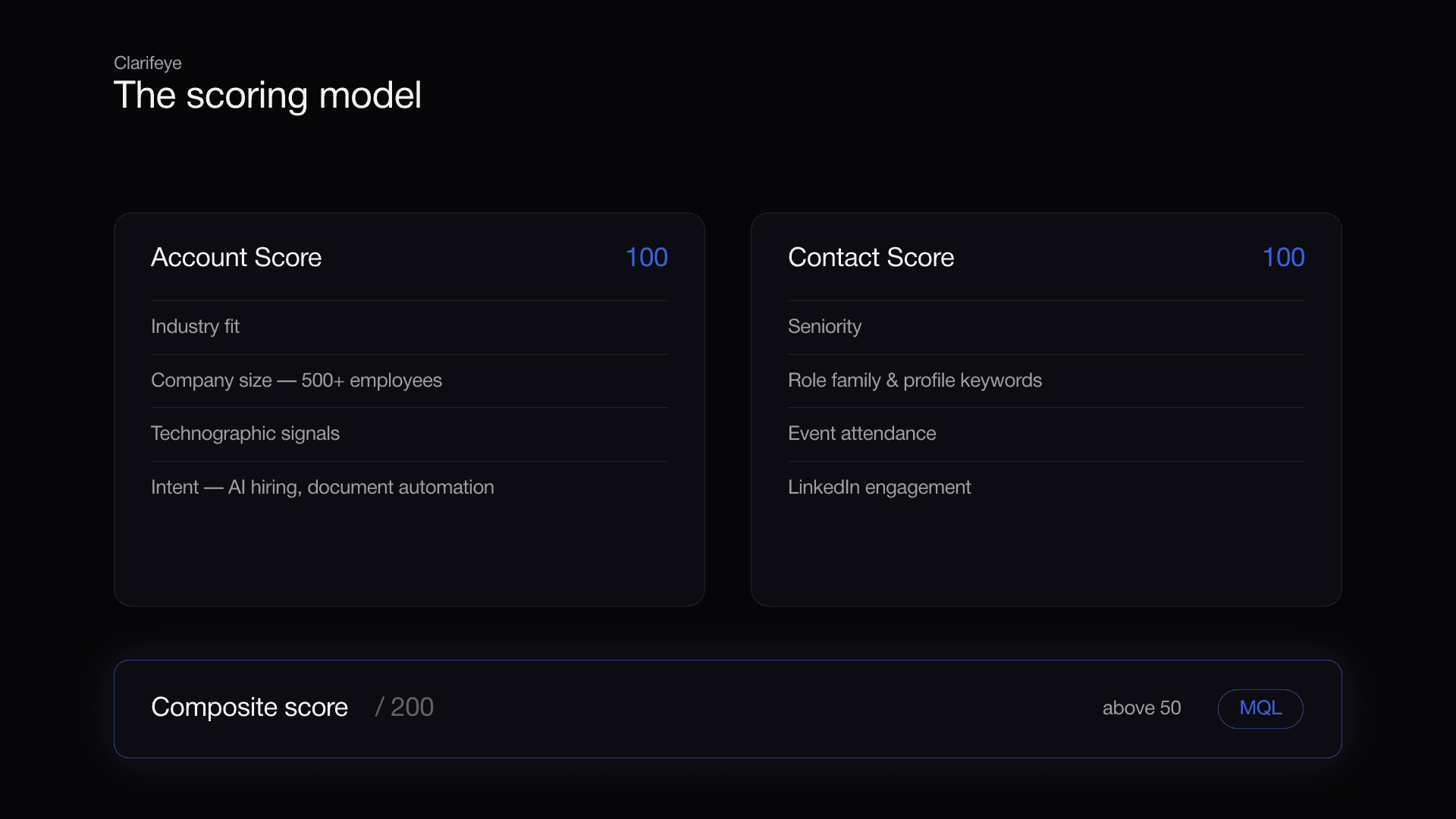Click empty area of Contact Score card

[x=1046, y=557]
